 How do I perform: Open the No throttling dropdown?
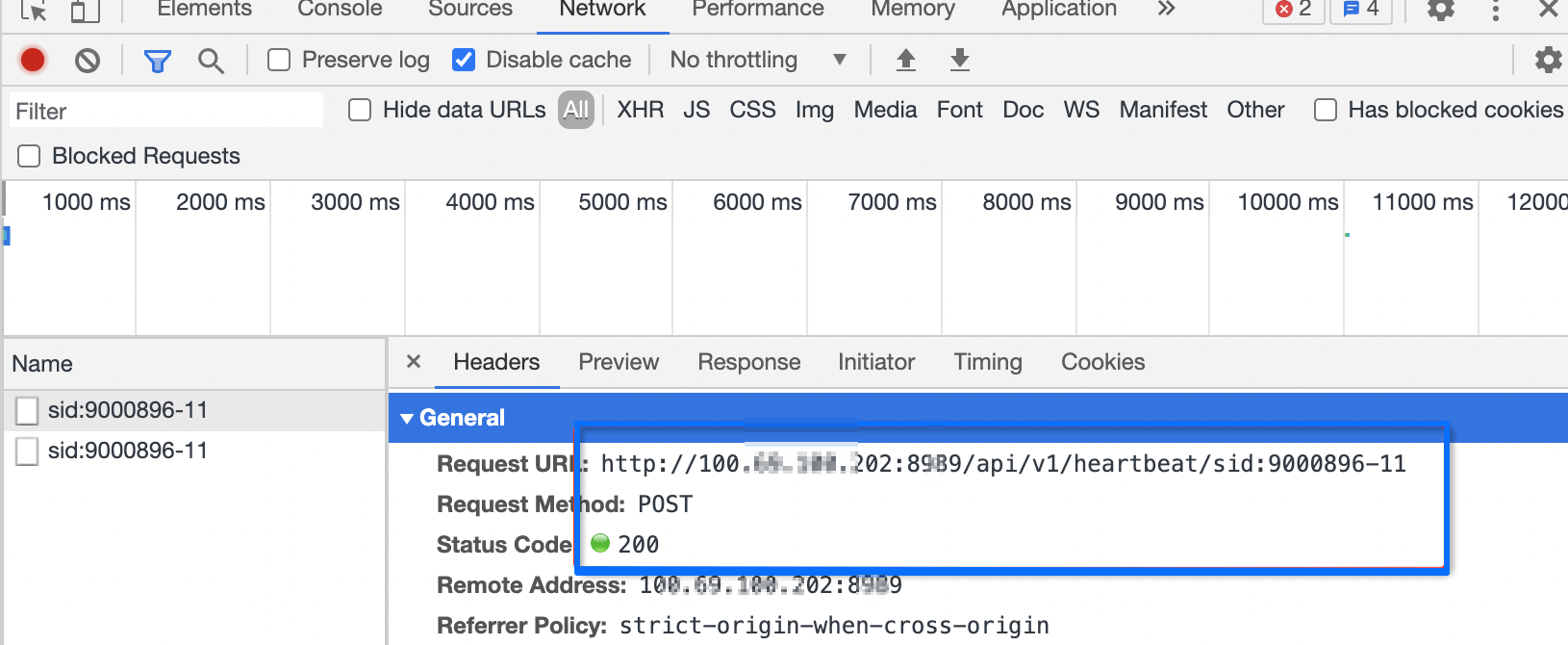pyautogui.click(x=758, y=60)
